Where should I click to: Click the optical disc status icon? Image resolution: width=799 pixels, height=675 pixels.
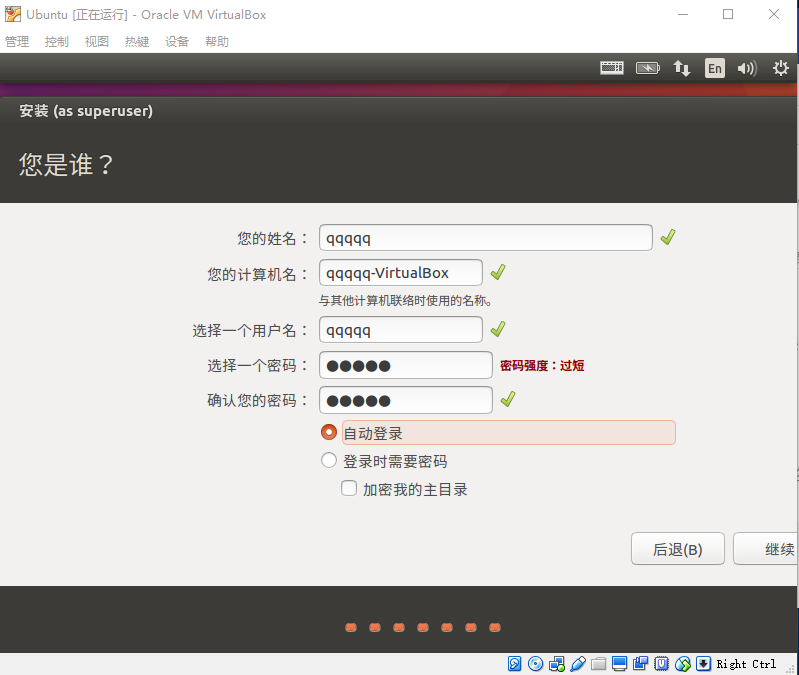[x=535, y=663]
